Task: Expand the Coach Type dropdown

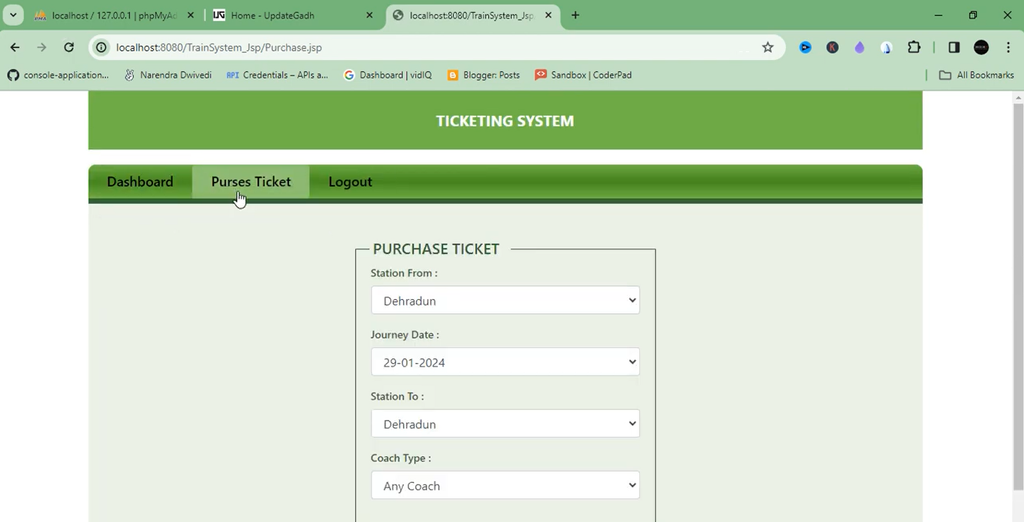Action: tap(505, 485)
